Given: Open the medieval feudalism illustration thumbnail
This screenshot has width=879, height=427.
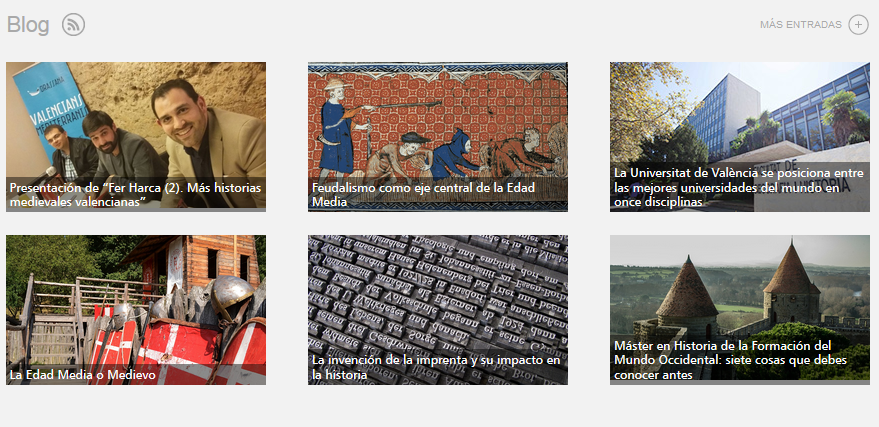Looking at the screenshot, I should pos(438,137).
